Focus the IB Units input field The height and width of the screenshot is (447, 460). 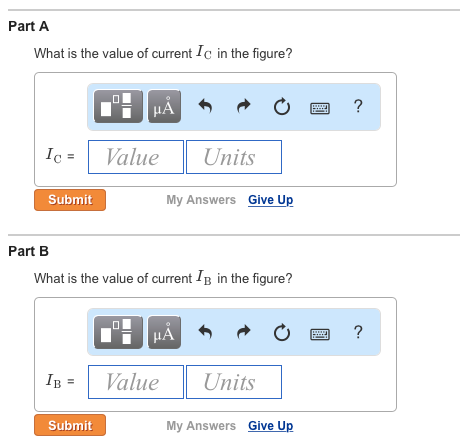pos(234,382)
